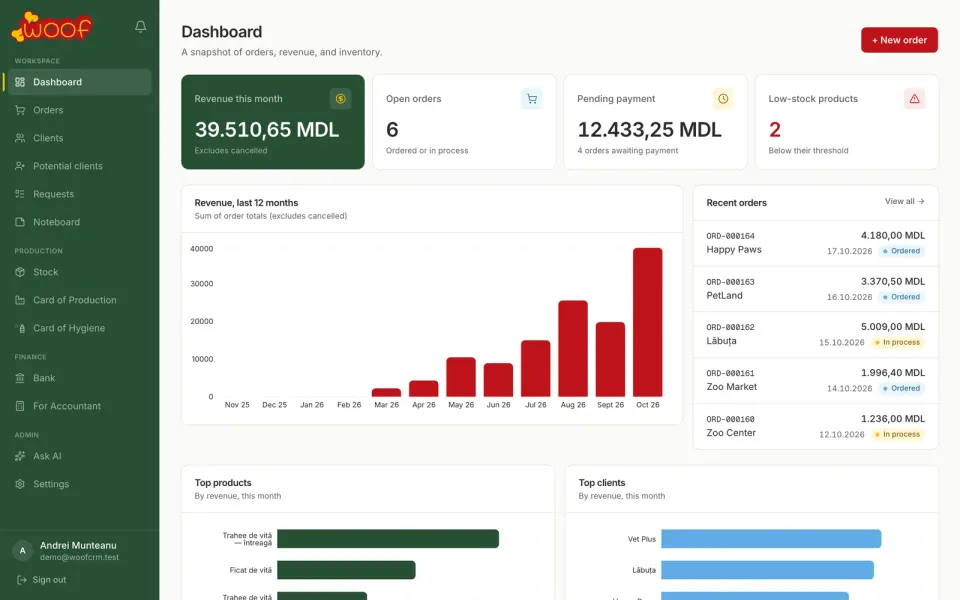
Task: Click the demo@woofcrm.test email text
Action: [80, 557]
